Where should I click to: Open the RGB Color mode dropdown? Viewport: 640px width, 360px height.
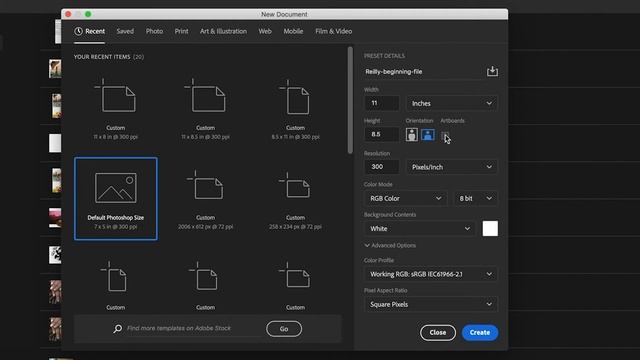[x=405, y=198]
